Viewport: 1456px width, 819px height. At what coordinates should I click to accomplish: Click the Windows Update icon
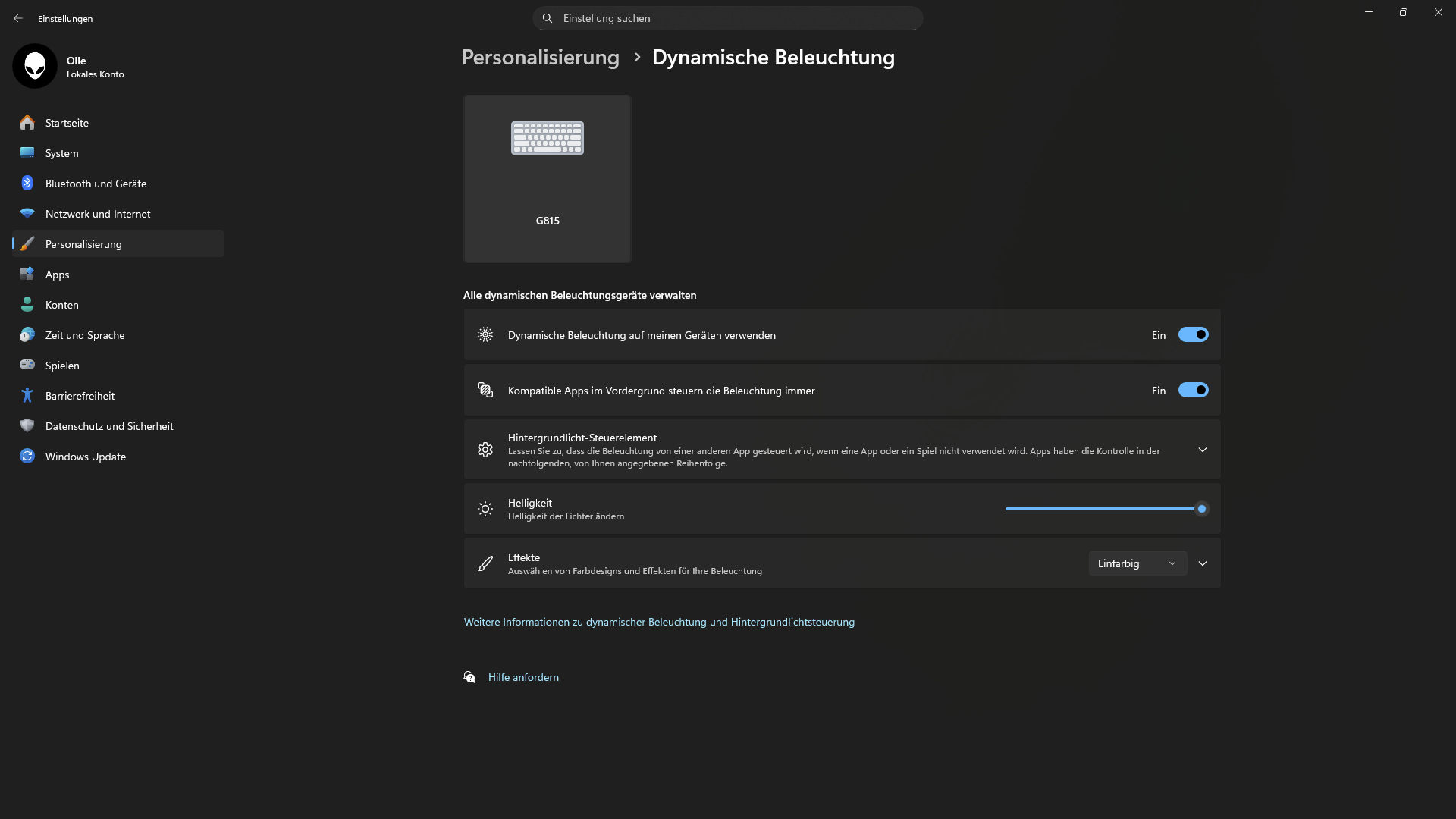[27, 457]
